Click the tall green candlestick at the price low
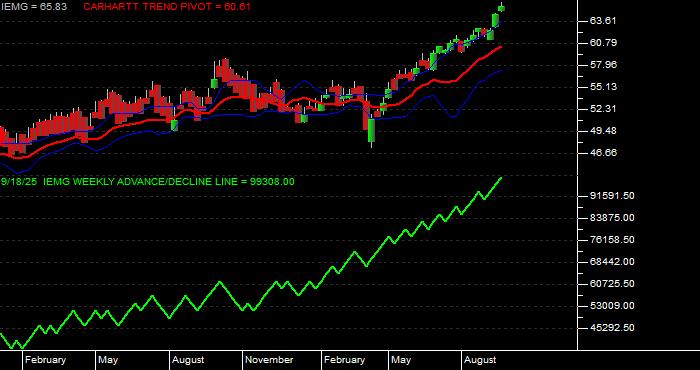 point(371,130)
